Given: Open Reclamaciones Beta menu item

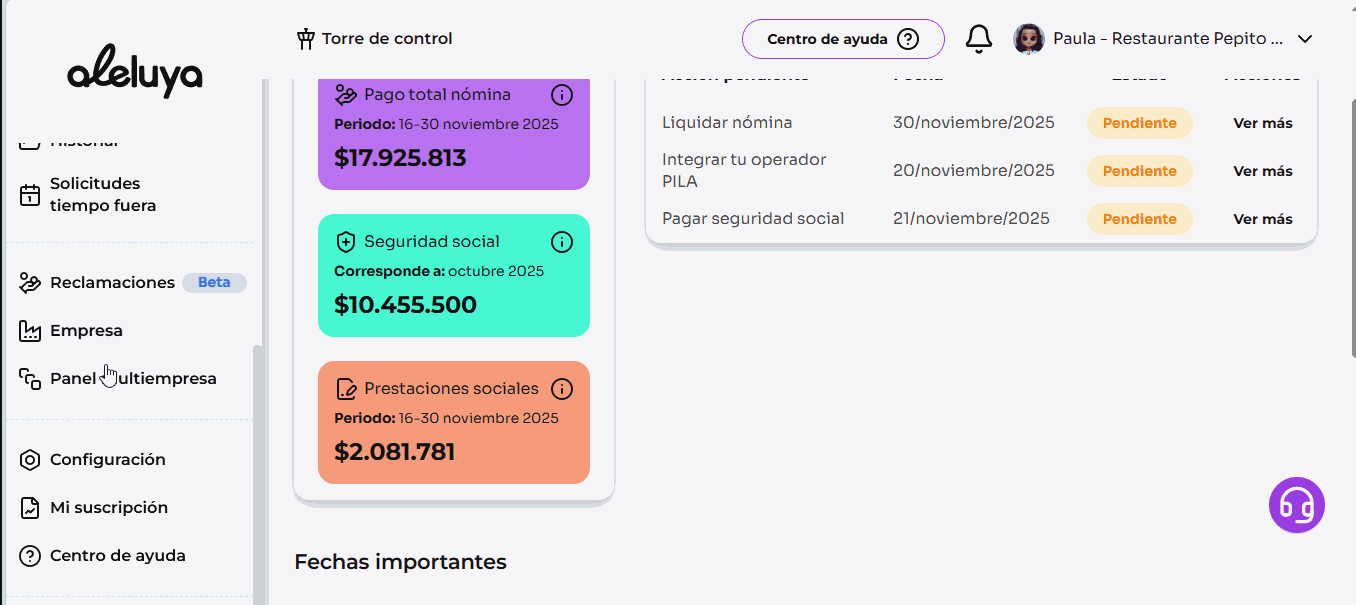Looking at the screenshot, I should [112, 283].
